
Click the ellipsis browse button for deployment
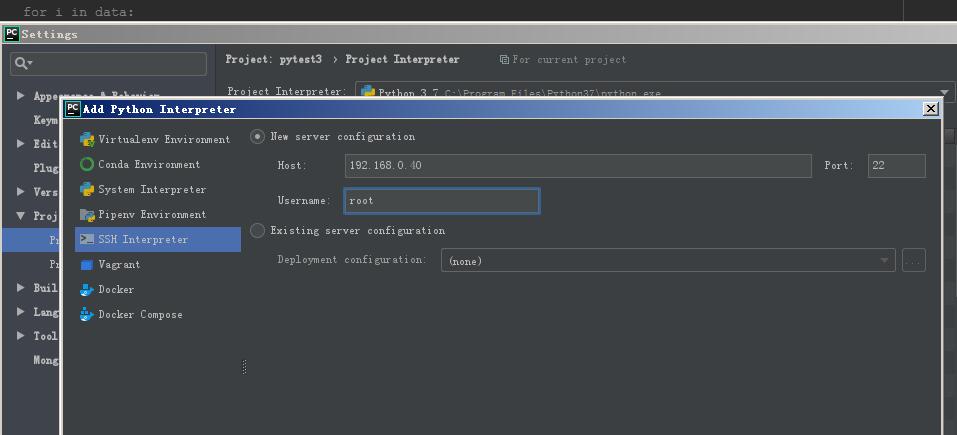914,260
